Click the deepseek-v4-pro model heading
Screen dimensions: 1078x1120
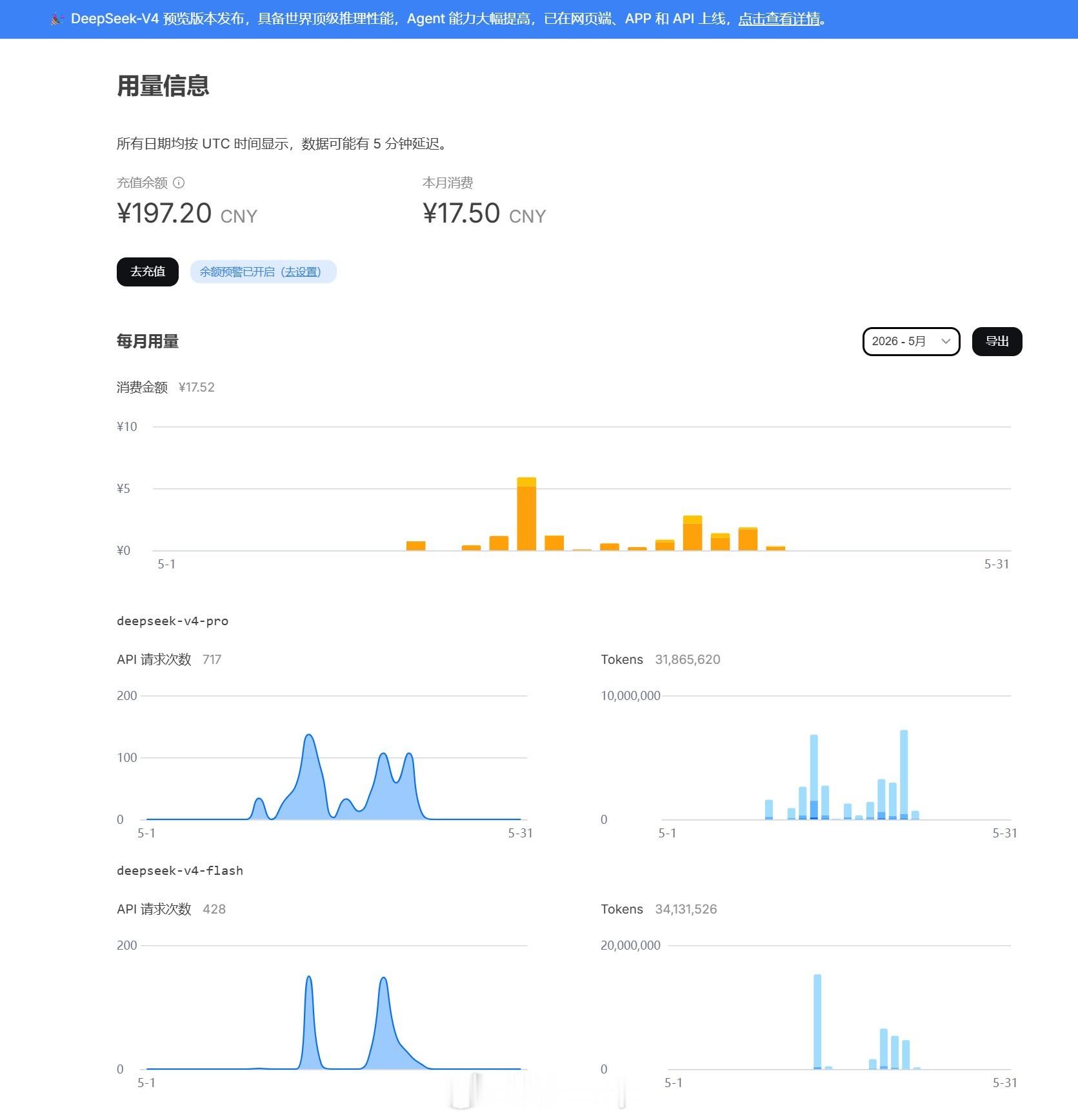click(172, 621)
